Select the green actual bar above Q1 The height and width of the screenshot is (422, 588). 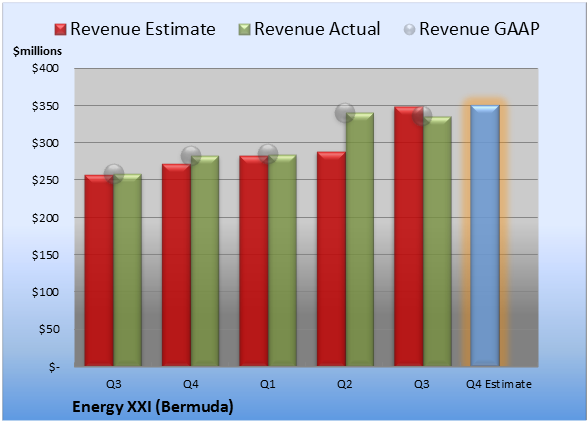282,260
